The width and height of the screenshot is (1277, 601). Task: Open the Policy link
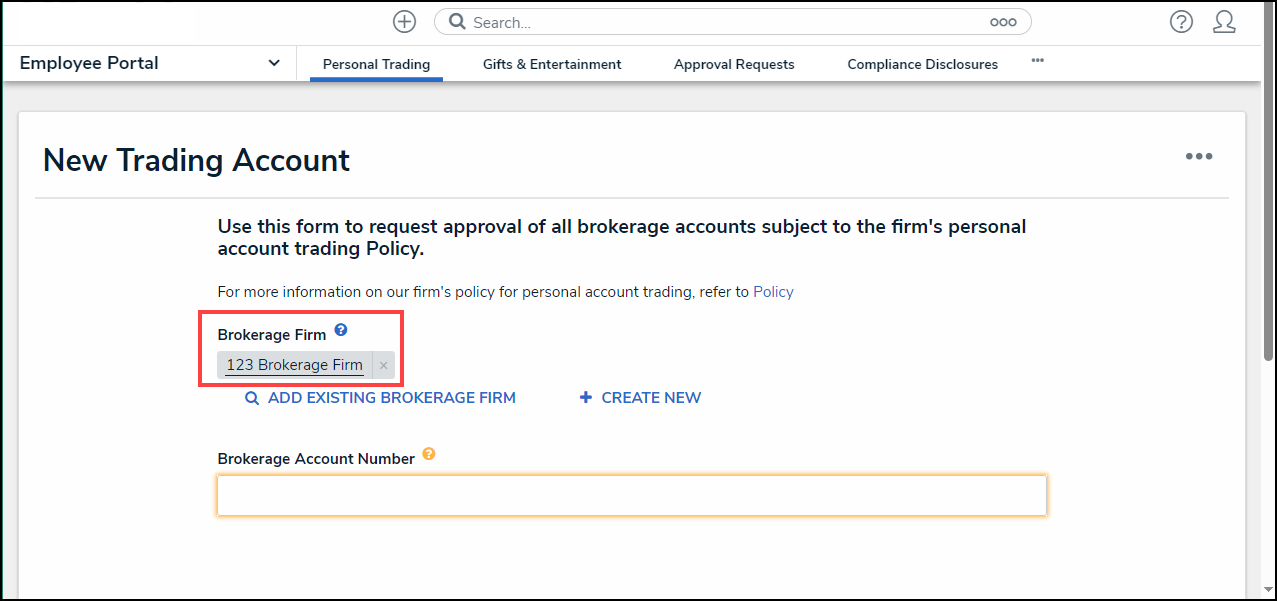(773, 292)
